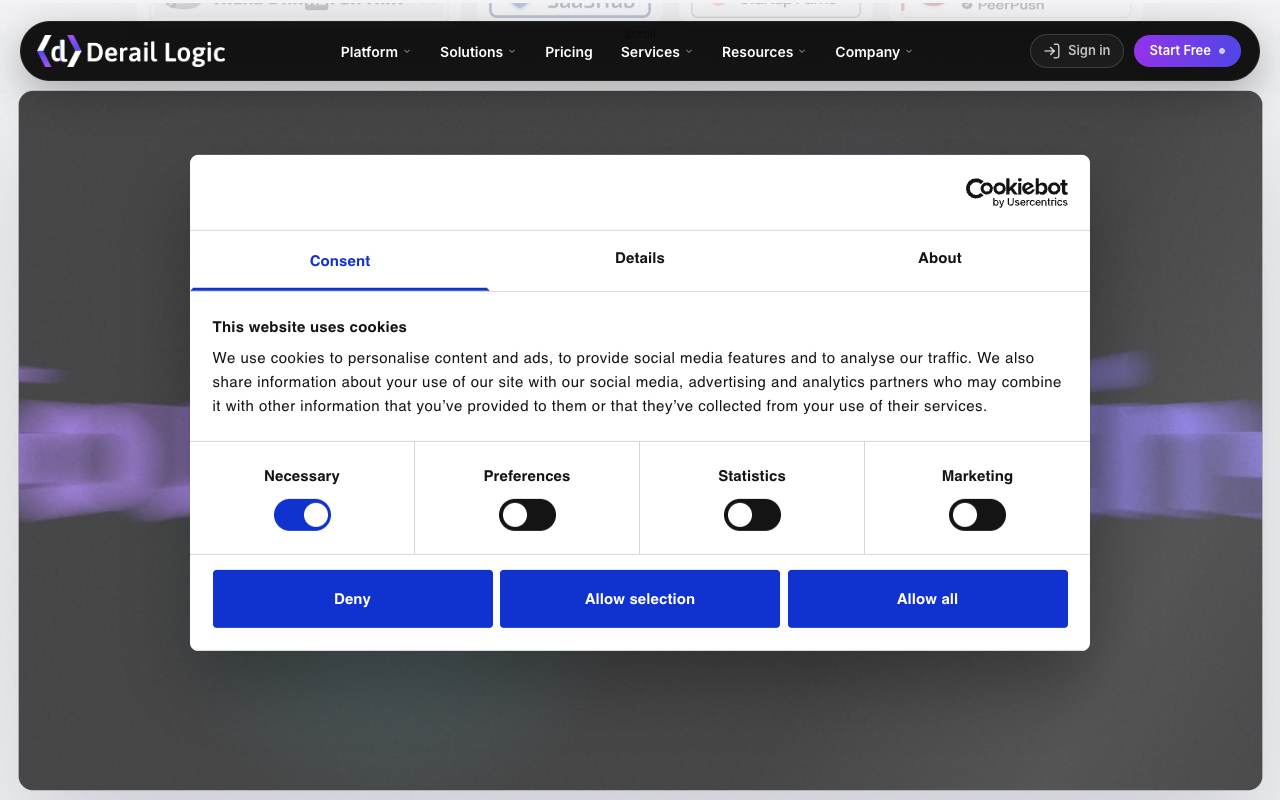
Task: Switch to the About tab
Action: pos(940,258)
